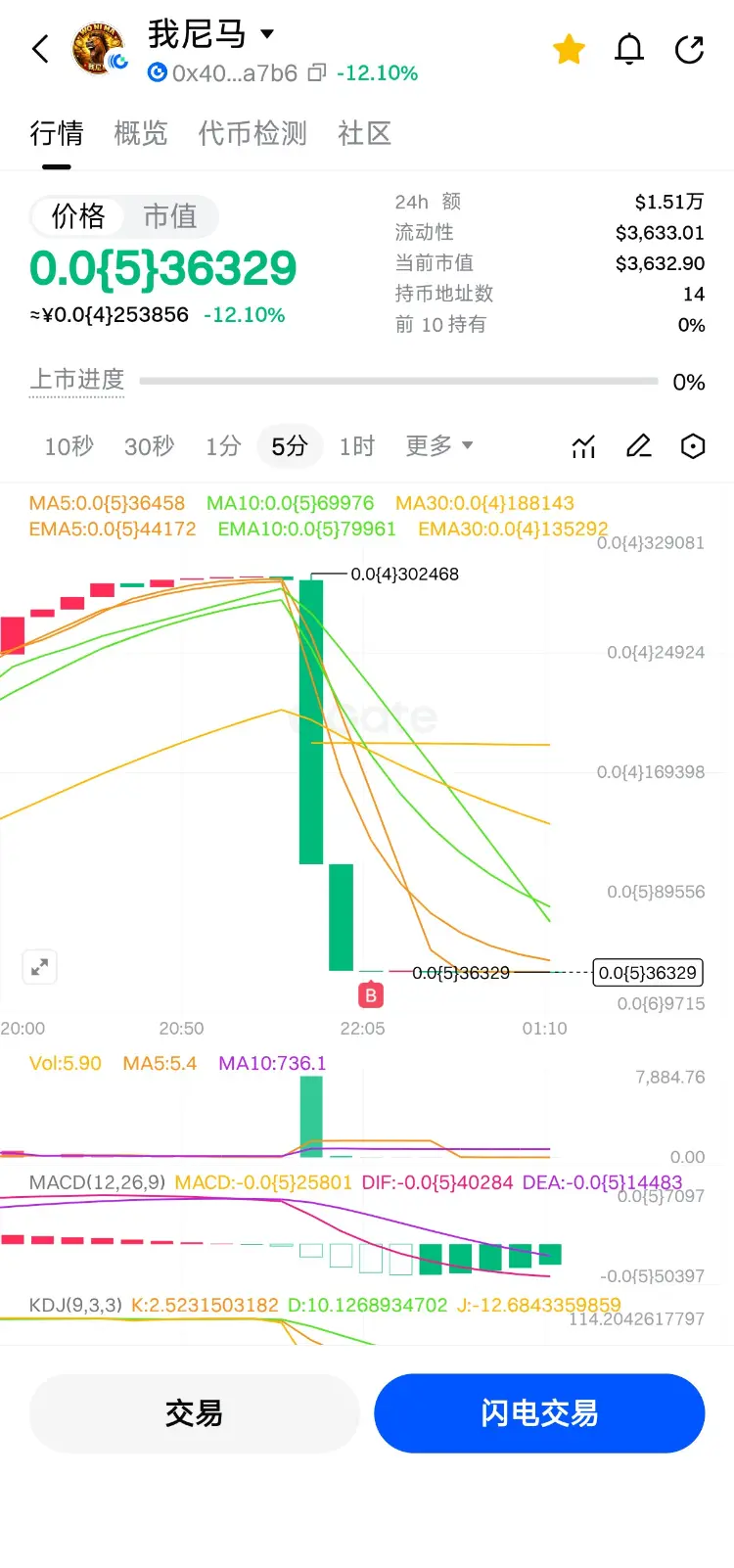Tap the share icon
This screenshot has height=1568, width=734.
690,49
